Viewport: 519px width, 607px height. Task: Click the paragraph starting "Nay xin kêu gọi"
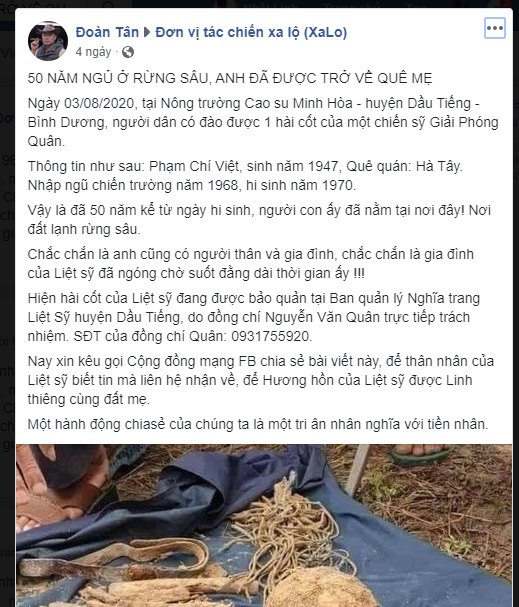(260, 380)
